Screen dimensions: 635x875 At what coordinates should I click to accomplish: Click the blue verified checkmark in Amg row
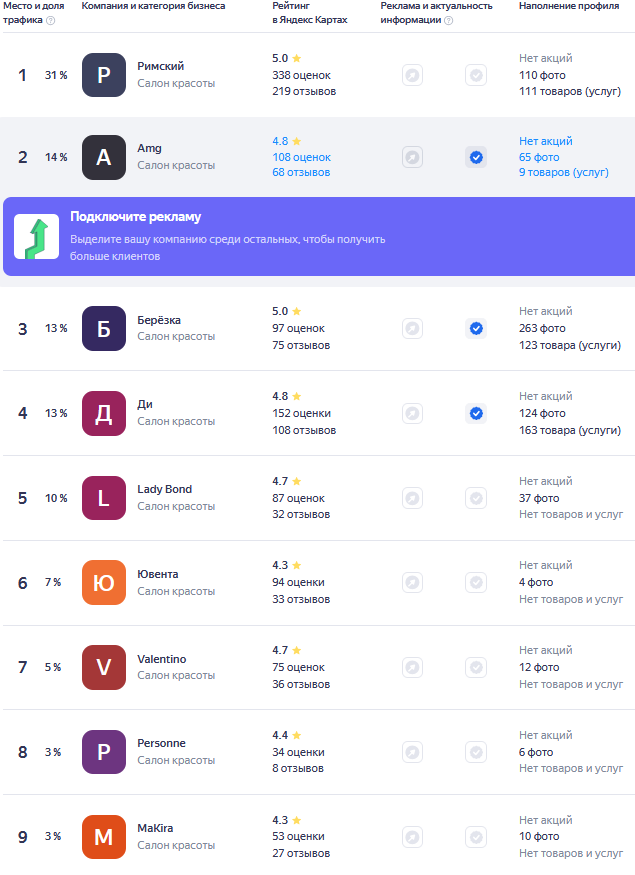coord(476,157)
